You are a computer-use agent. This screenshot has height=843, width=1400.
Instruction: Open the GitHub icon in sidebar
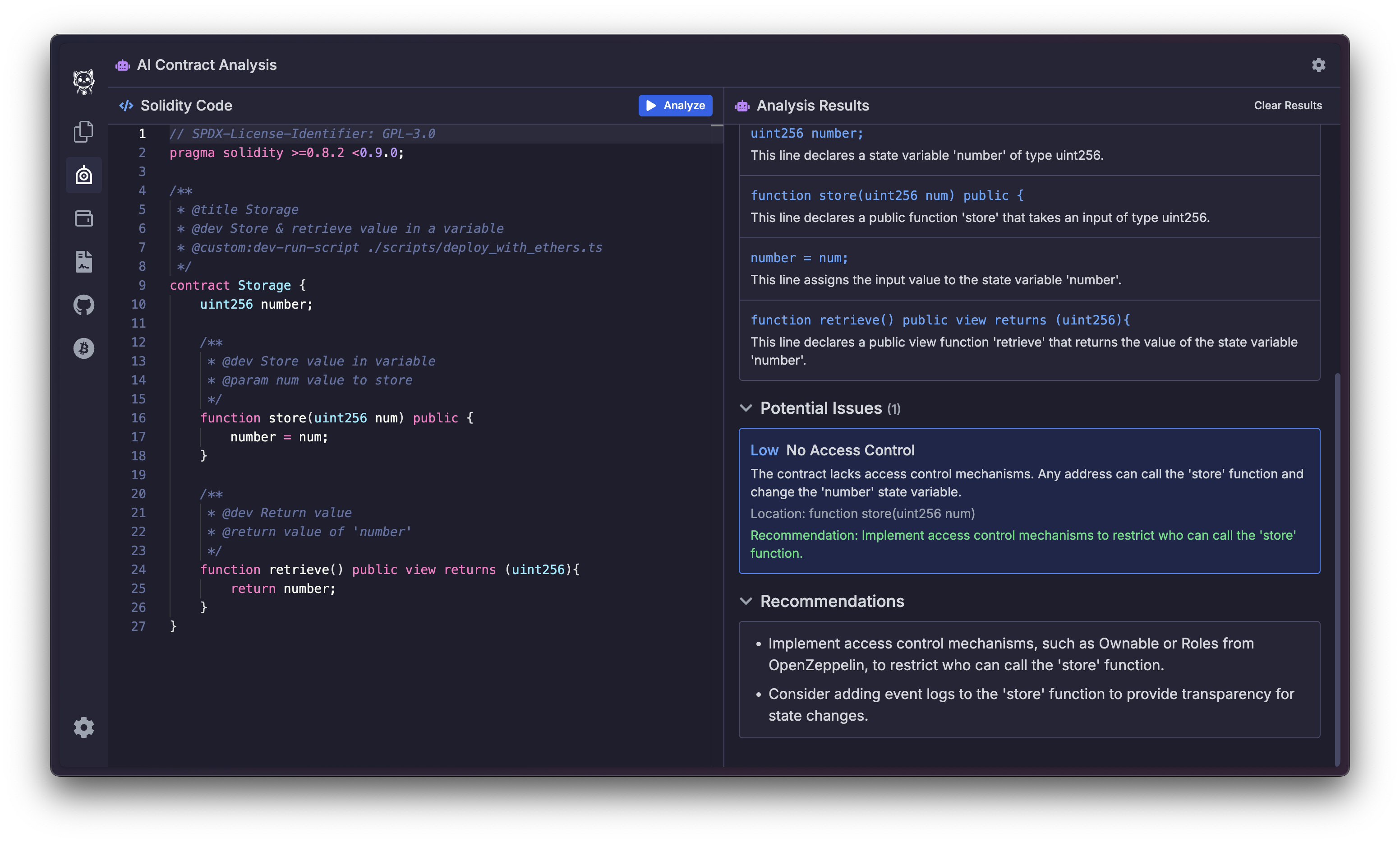[x=83, y=305]
